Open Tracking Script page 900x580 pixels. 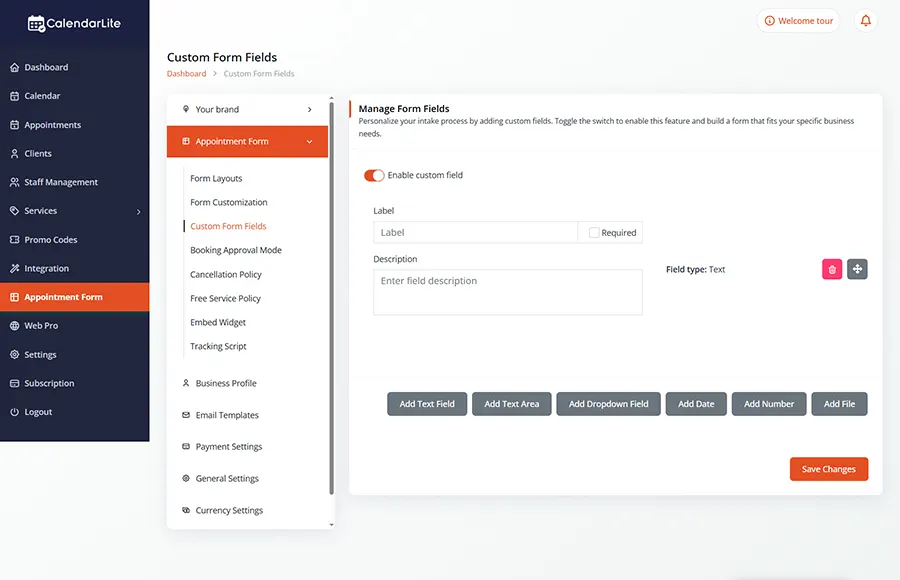(218, 346)
